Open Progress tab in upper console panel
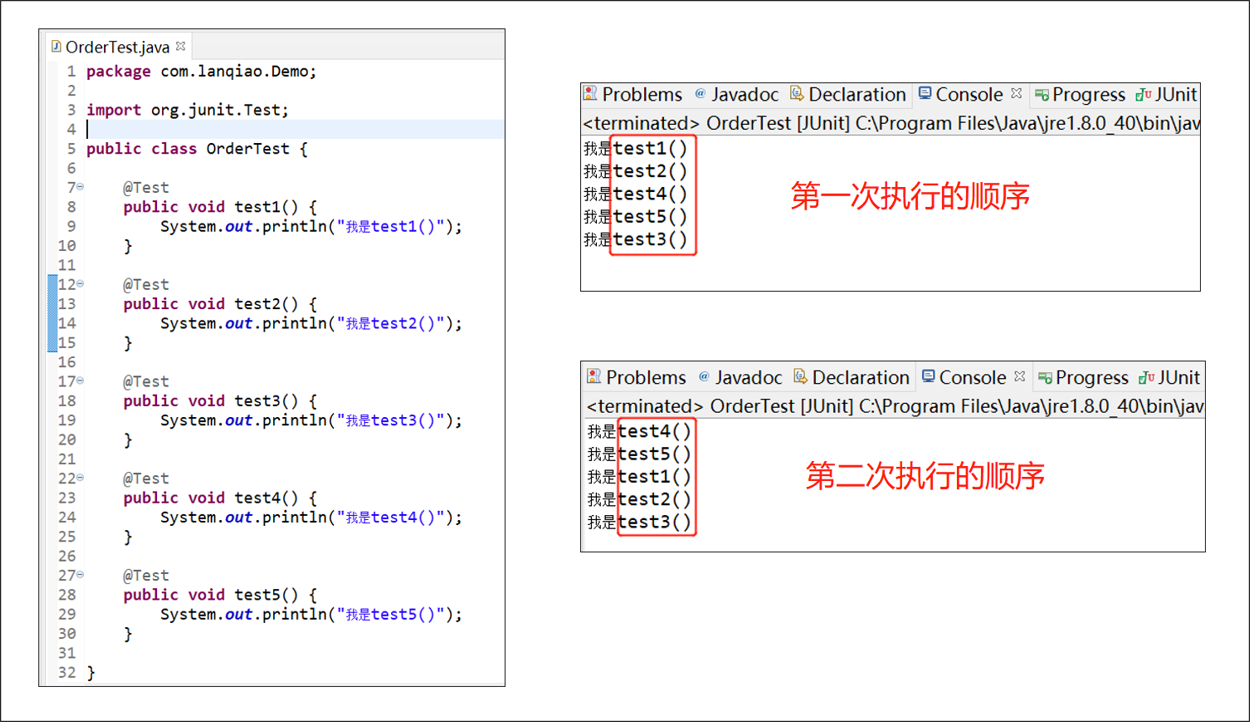Image resolution: width=1250 pixels, height=722 pixels. (1080, 94)
